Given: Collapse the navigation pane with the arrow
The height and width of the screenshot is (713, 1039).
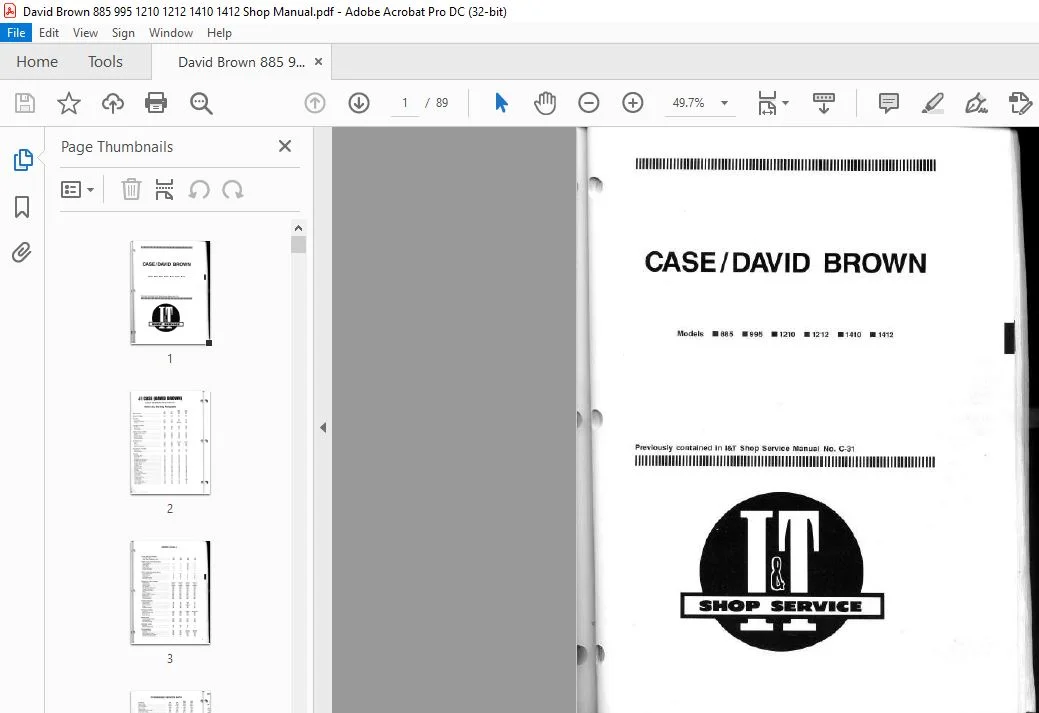Looking at the screenshot, I should coord(323,427).
